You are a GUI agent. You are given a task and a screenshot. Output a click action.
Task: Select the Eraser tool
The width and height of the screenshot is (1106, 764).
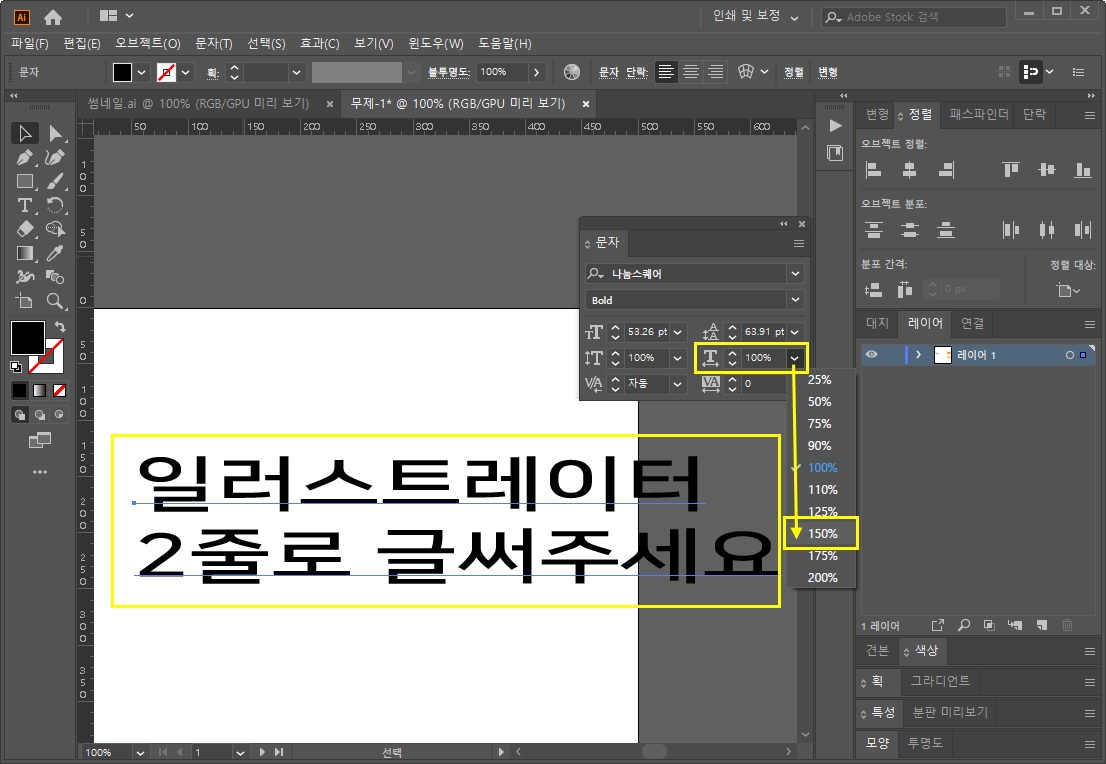tap(25, 229)
